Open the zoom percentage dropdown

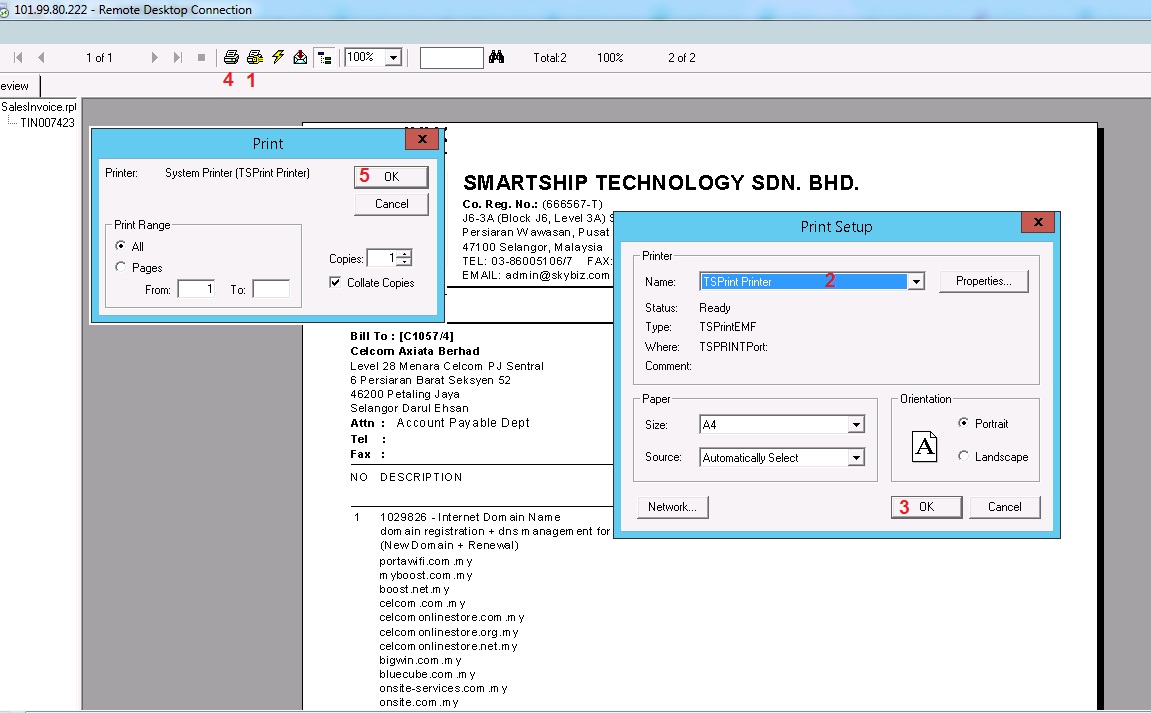pos(393,58)
